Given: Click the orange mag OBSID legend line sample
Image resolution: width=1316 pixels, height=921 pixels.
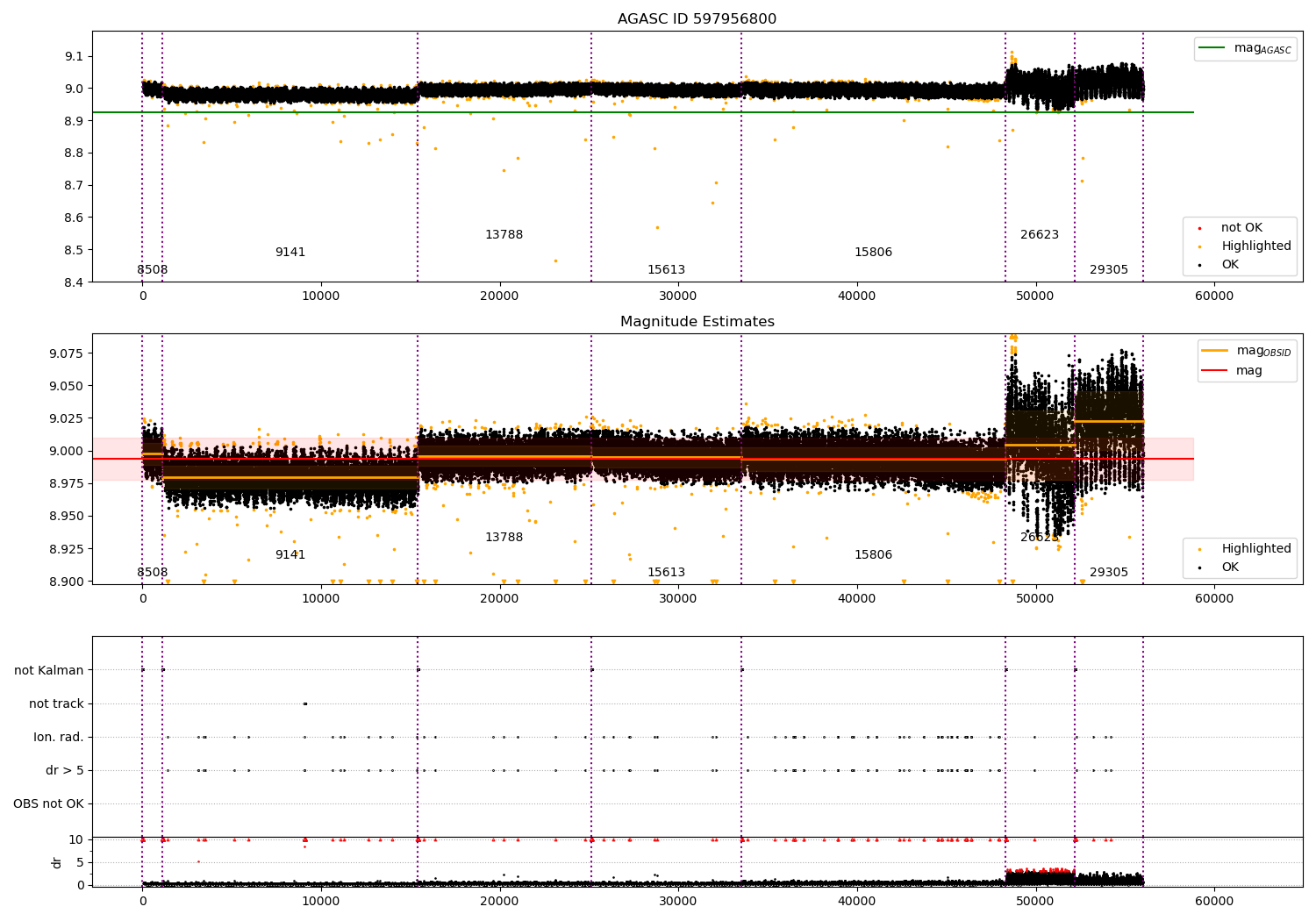Looking at the screenshot, I should [x=1215, y=351].
